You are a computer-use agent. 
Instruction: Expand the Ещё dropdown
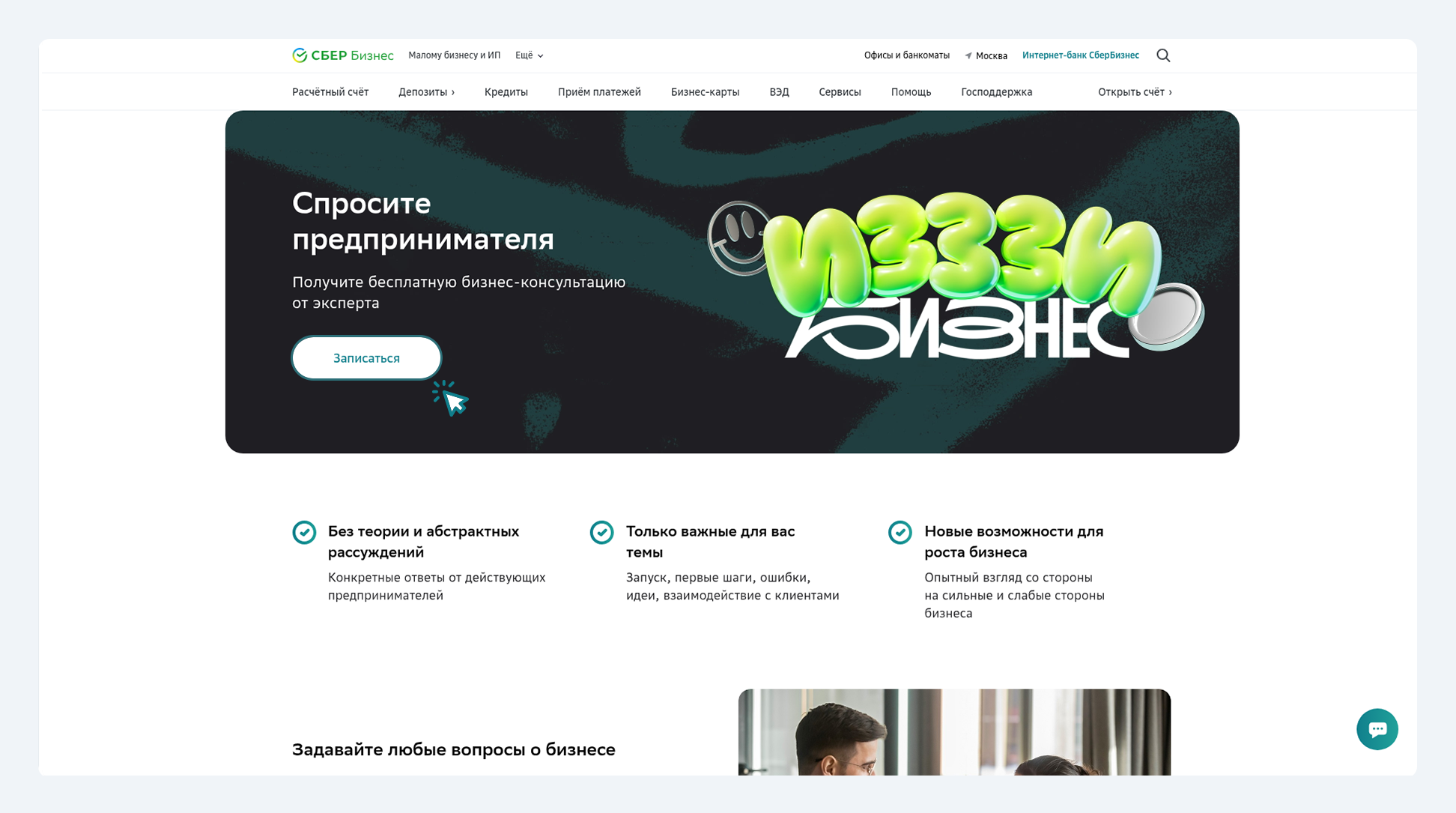tap(530, 55)
